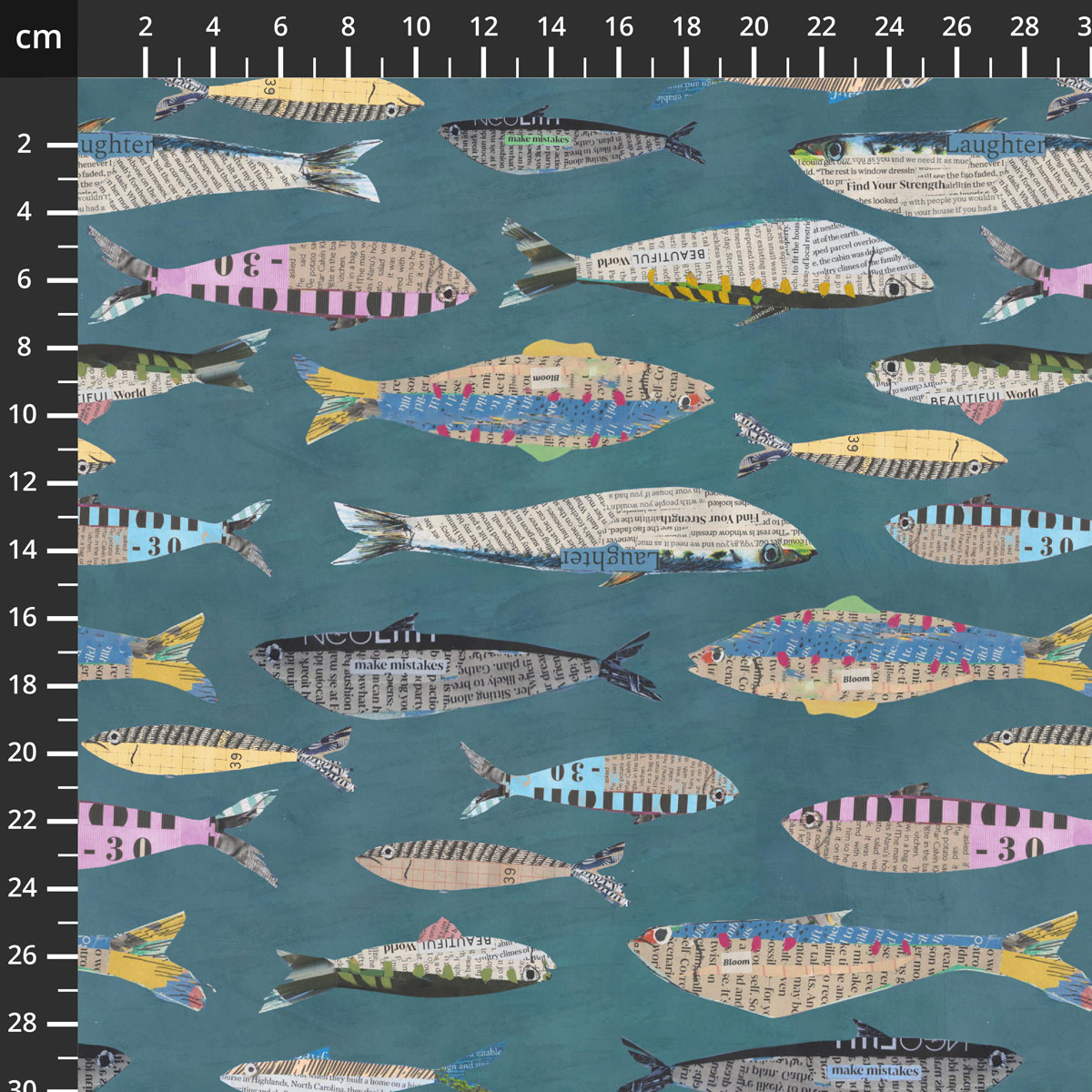Click the 10 mark on top ruler
This screenshot has width=1092, height=1092.
[416, 27]
